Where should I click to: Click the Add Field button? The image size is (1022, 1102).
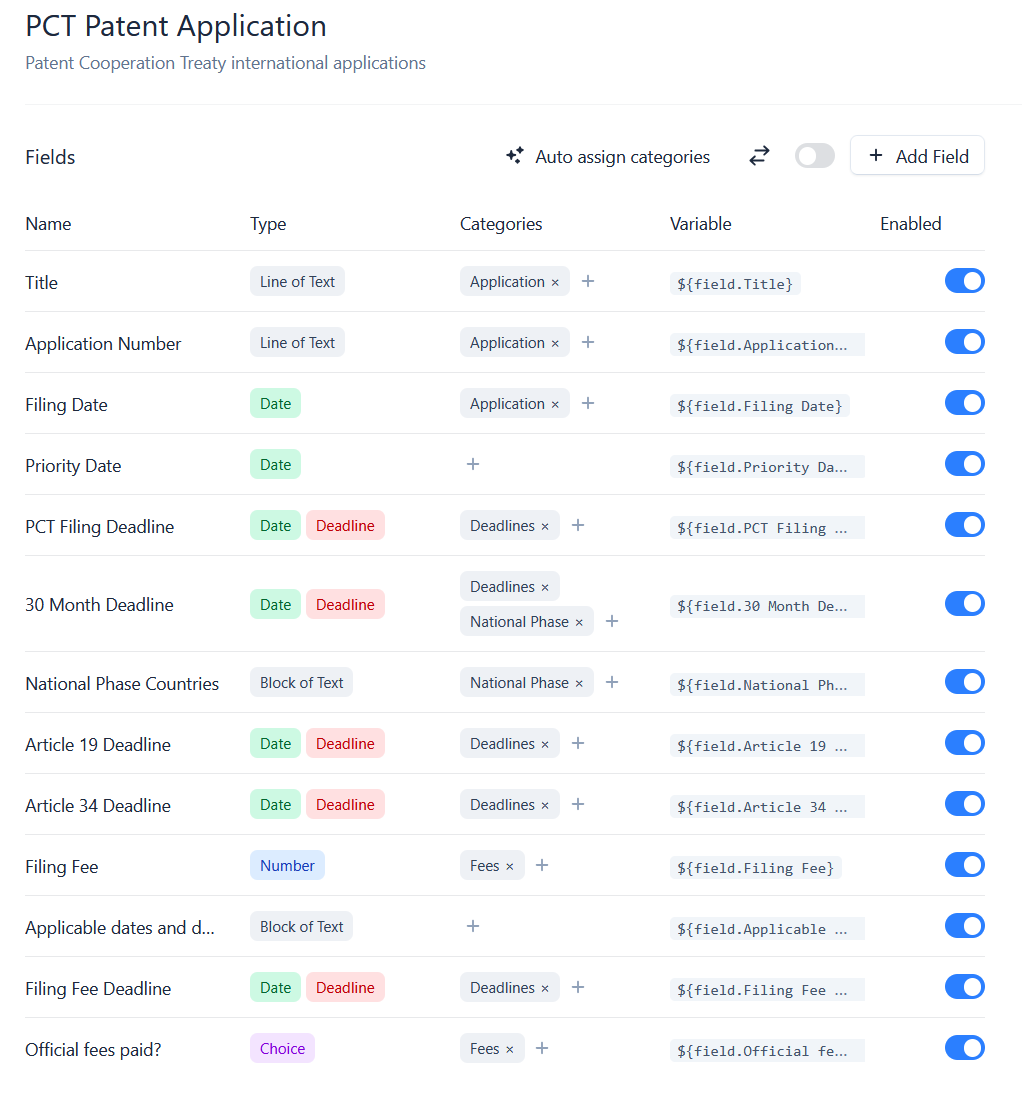tap(917, 156)
